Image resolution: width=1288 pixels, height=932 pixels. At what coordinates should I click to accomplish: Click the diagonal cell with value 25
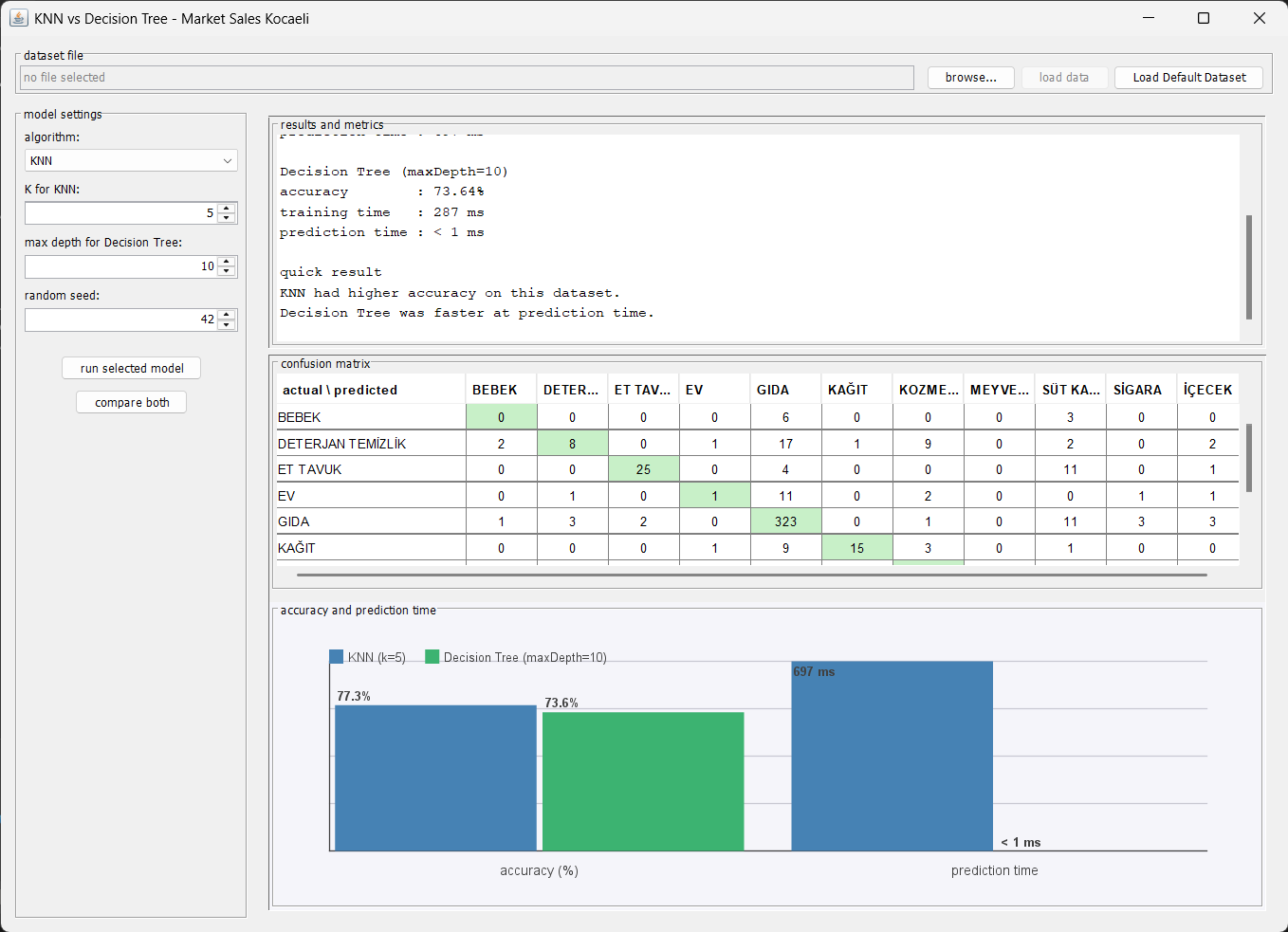644,469
